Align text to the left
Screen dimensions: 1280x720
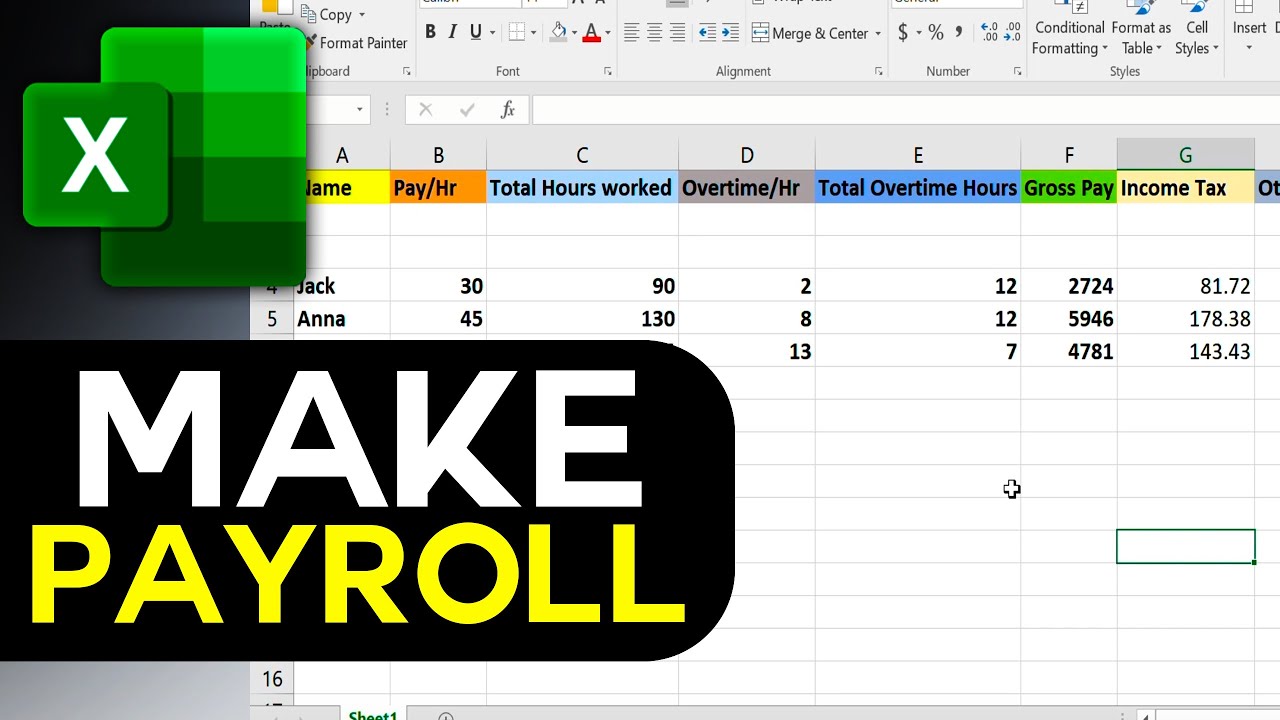tap(631, 33)
